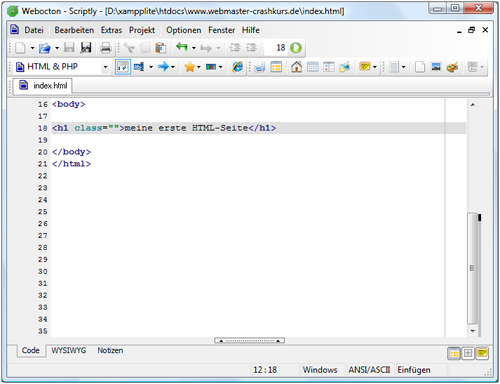Open the Bearbeiten menu
This screenshot has width=500, height=384.
(x=74, y=30)
